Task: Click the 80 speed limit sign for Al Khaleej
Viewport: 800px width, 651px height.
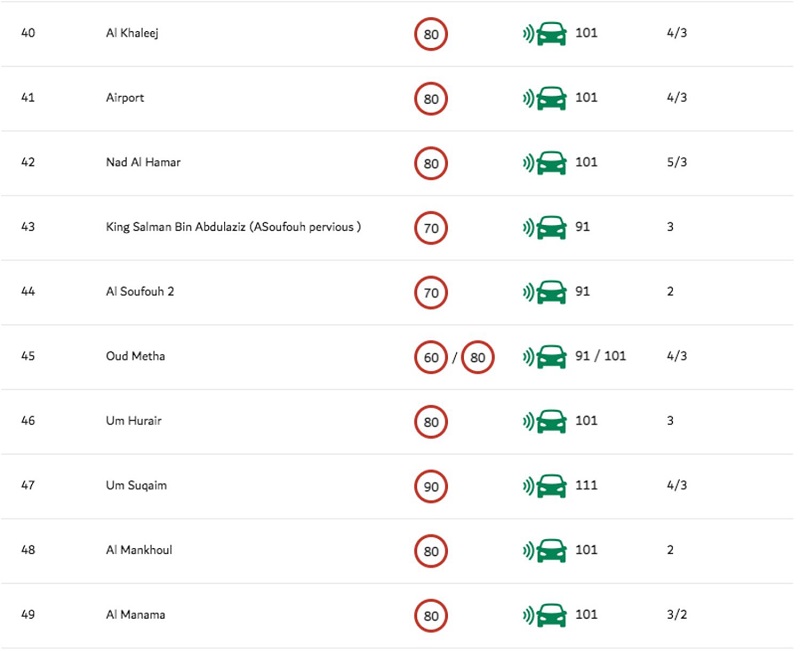Action: pos(431,34)
